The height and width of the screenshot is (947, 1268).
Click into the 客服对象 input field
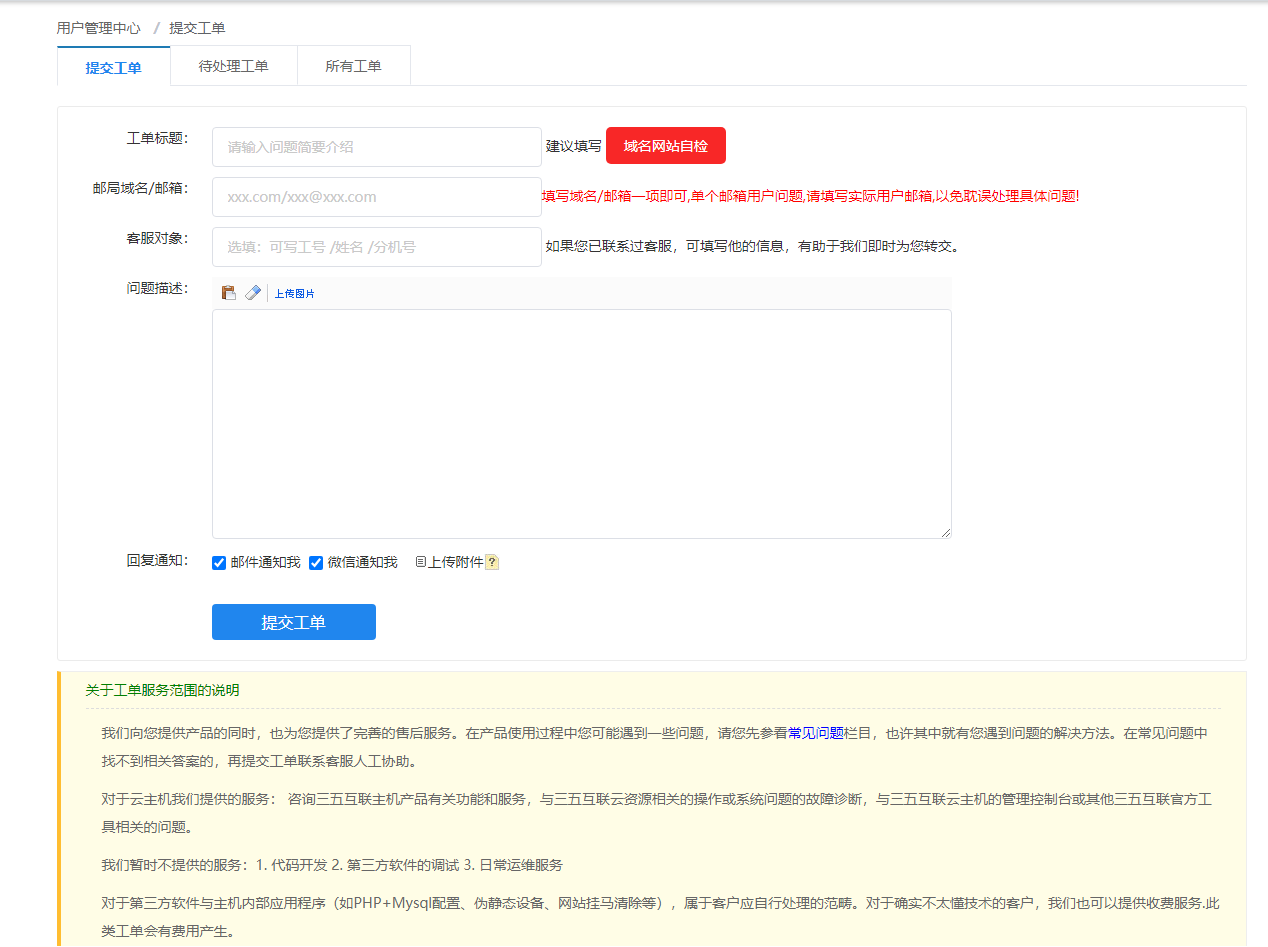coord(376,247)
